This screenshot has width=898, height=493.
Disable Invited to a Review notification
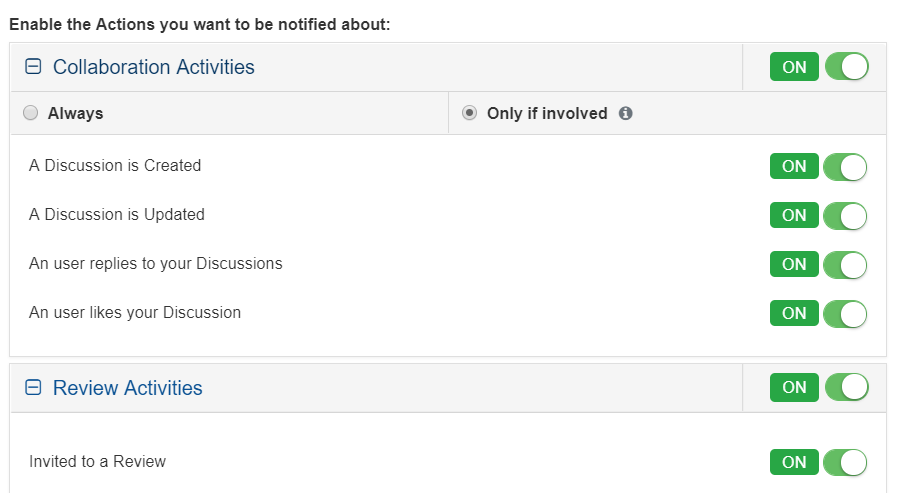click(x=819, y=462)
